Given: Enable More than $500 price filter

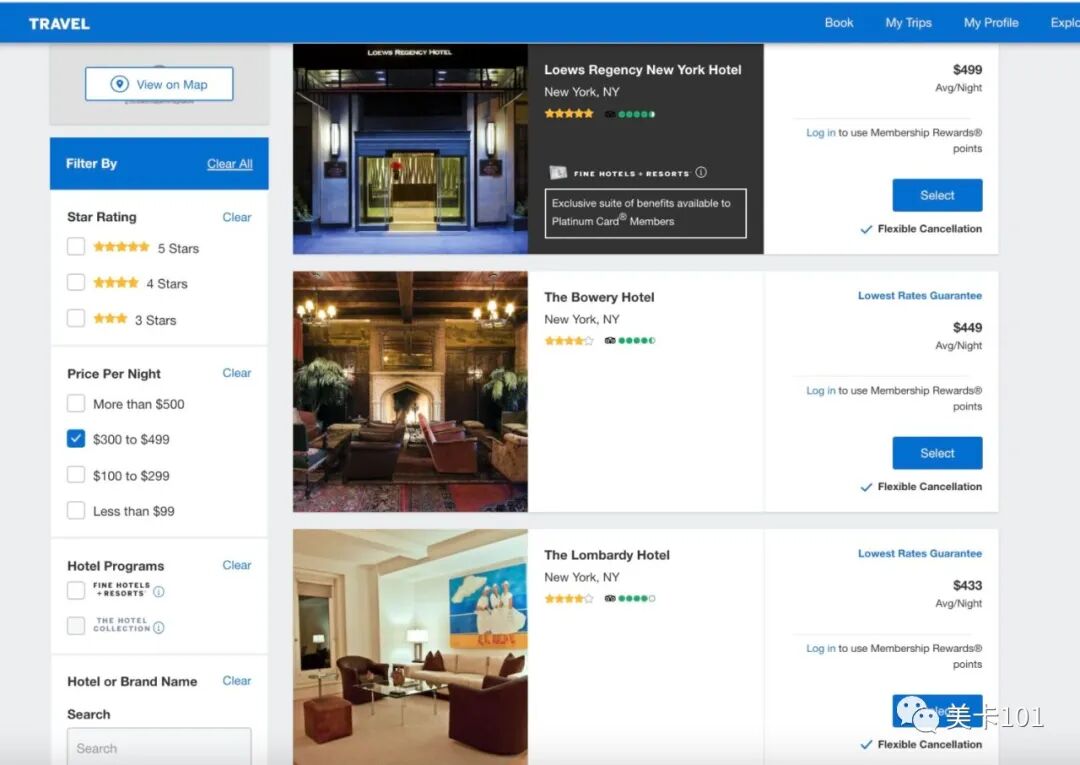Looking at the screenshot, I should (x=76, y=403).
